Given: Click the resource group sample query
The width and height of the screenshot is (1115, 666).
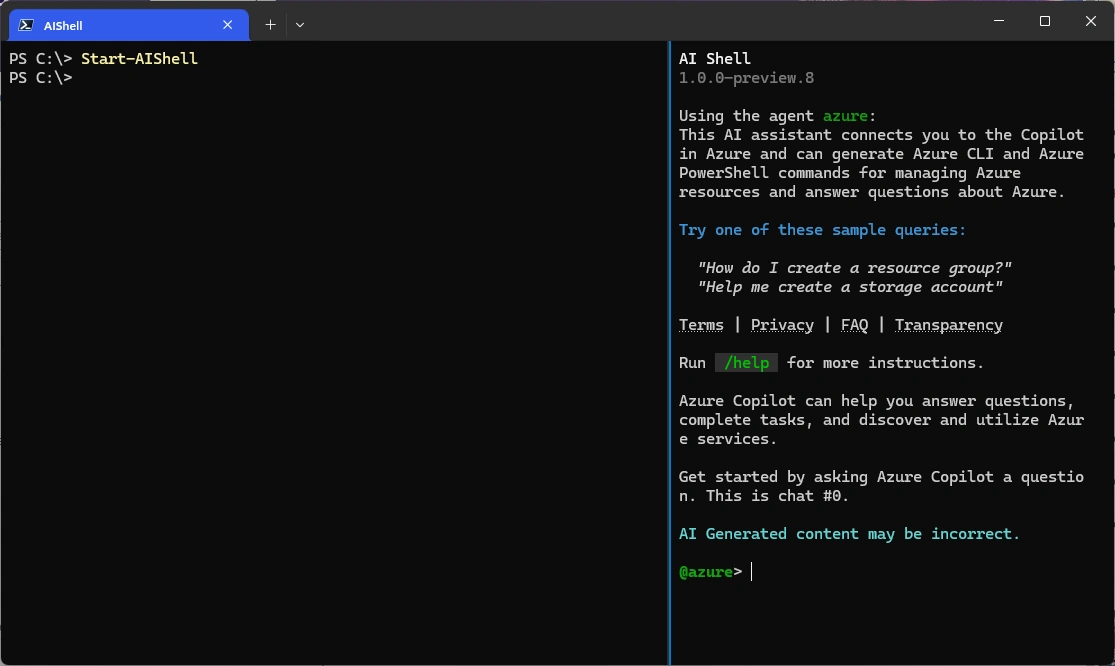Looking at the screenshot, I should coord(855,268).
